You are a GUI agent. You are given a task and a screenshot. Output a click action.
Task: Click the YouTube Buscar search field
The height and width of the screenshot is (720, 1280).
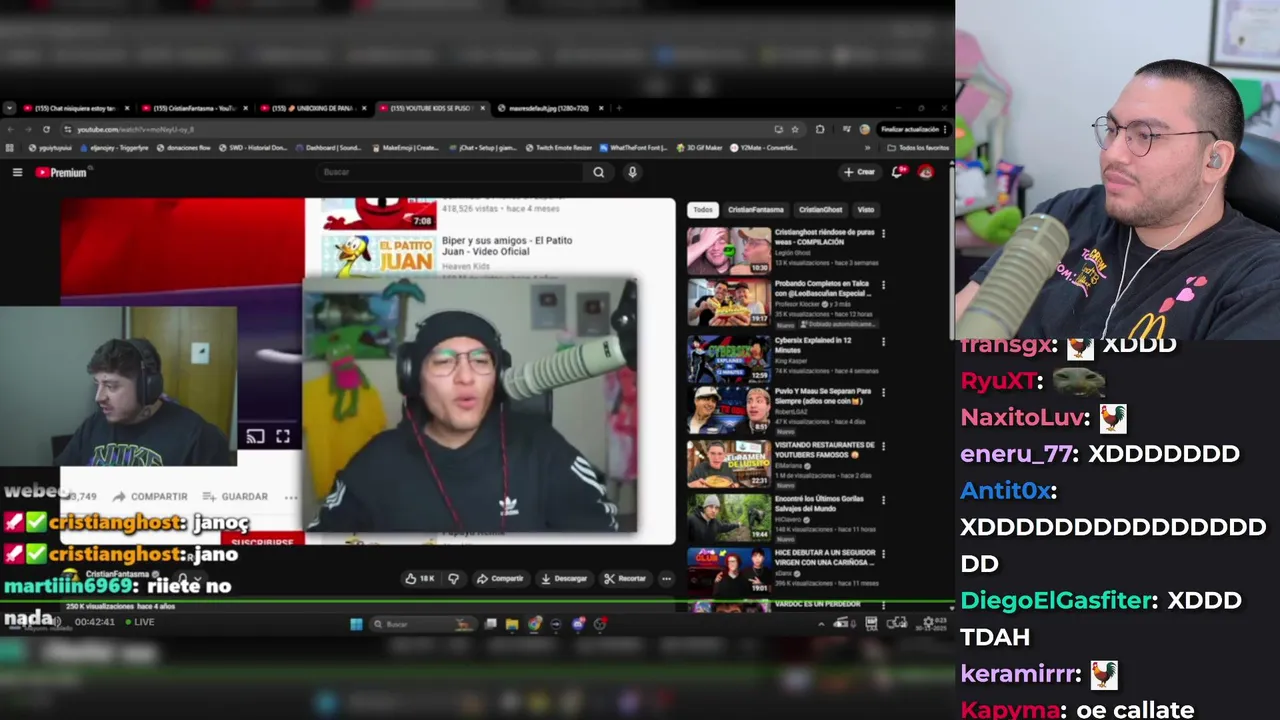(452, 172)
